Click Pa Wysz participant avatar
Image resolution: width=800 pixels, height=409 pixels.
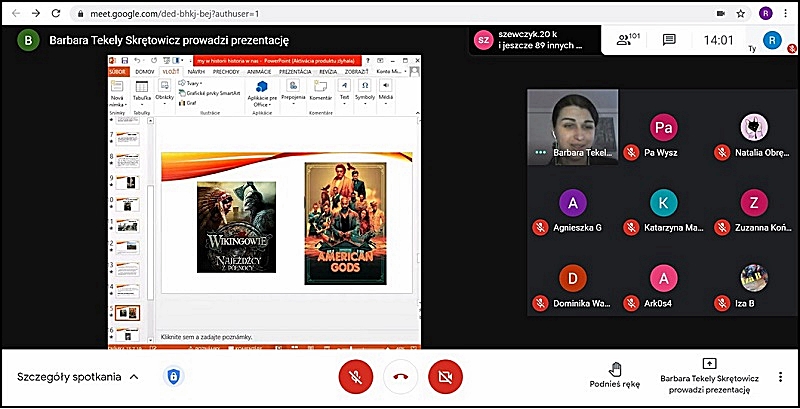(663, 127)
